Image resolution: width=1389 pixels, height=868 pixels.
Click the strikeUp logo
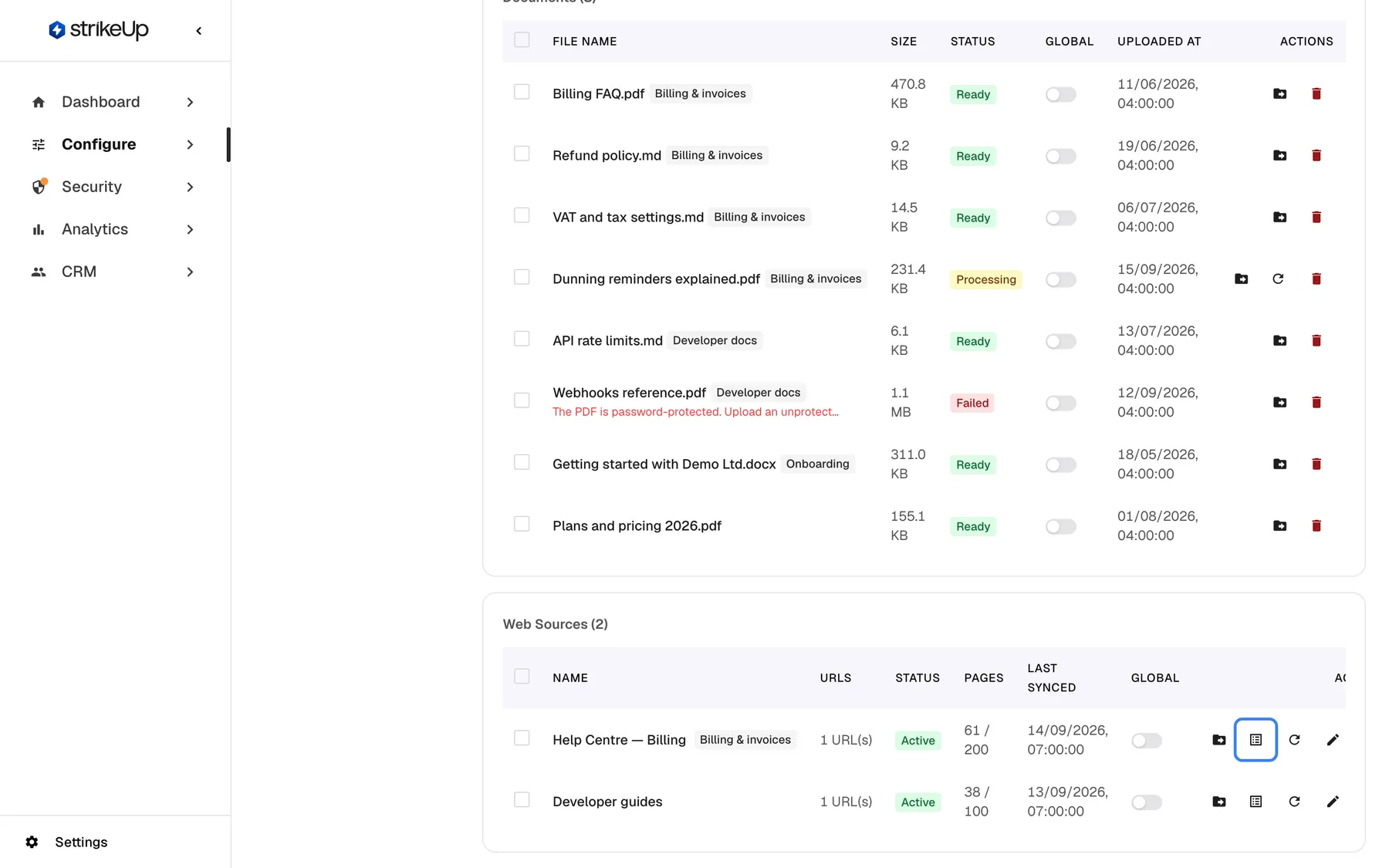pyautogui.click(x=99, y=30)
